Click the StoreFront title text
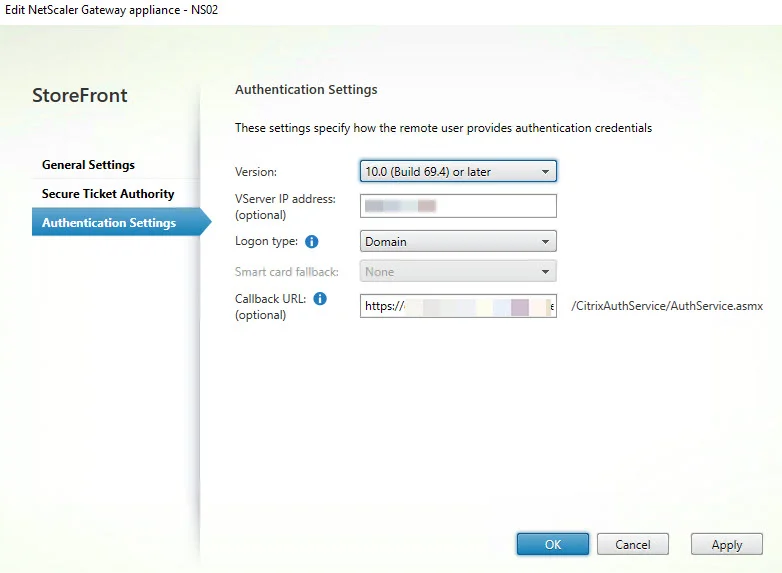The image size is (782, 573). point(80,95)
